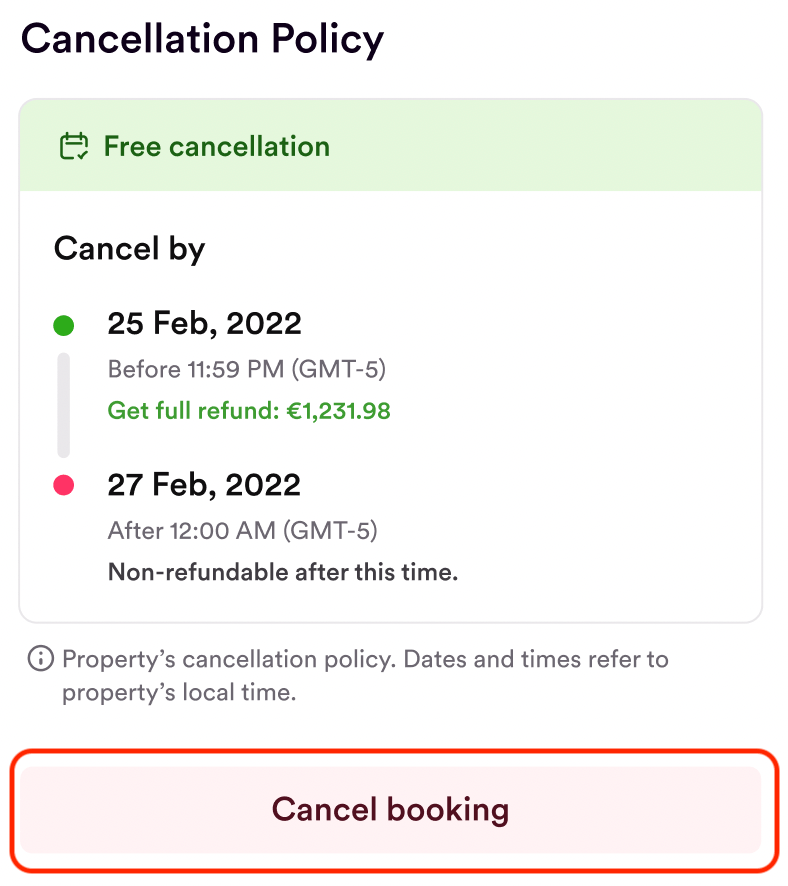The width and height of the screenshot is (788, 886).
Task: Click the Before 11:59 PM text
Action: 197,369
